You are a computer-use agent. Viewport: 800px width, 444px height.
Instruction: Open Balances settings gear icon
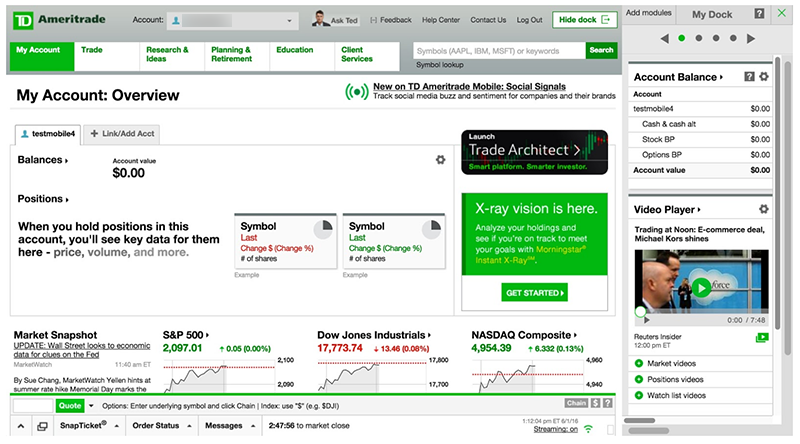pos(440,160)
